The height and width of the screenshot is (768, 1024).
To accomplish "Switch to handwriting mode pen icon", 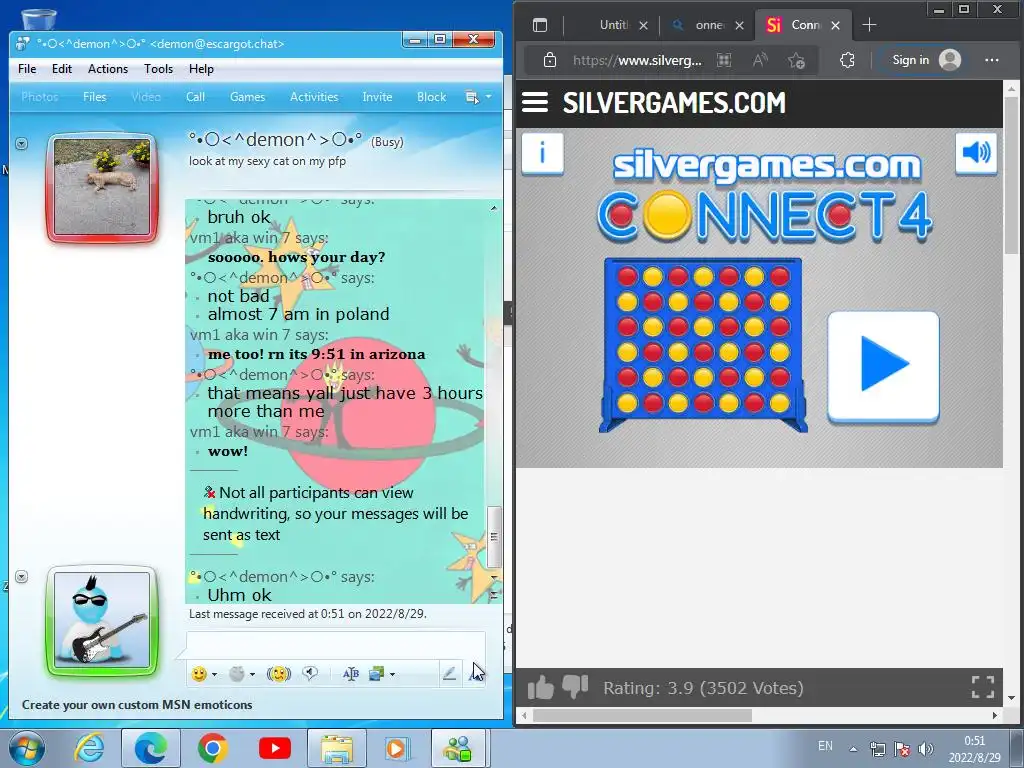I will [x=449, y=674].
